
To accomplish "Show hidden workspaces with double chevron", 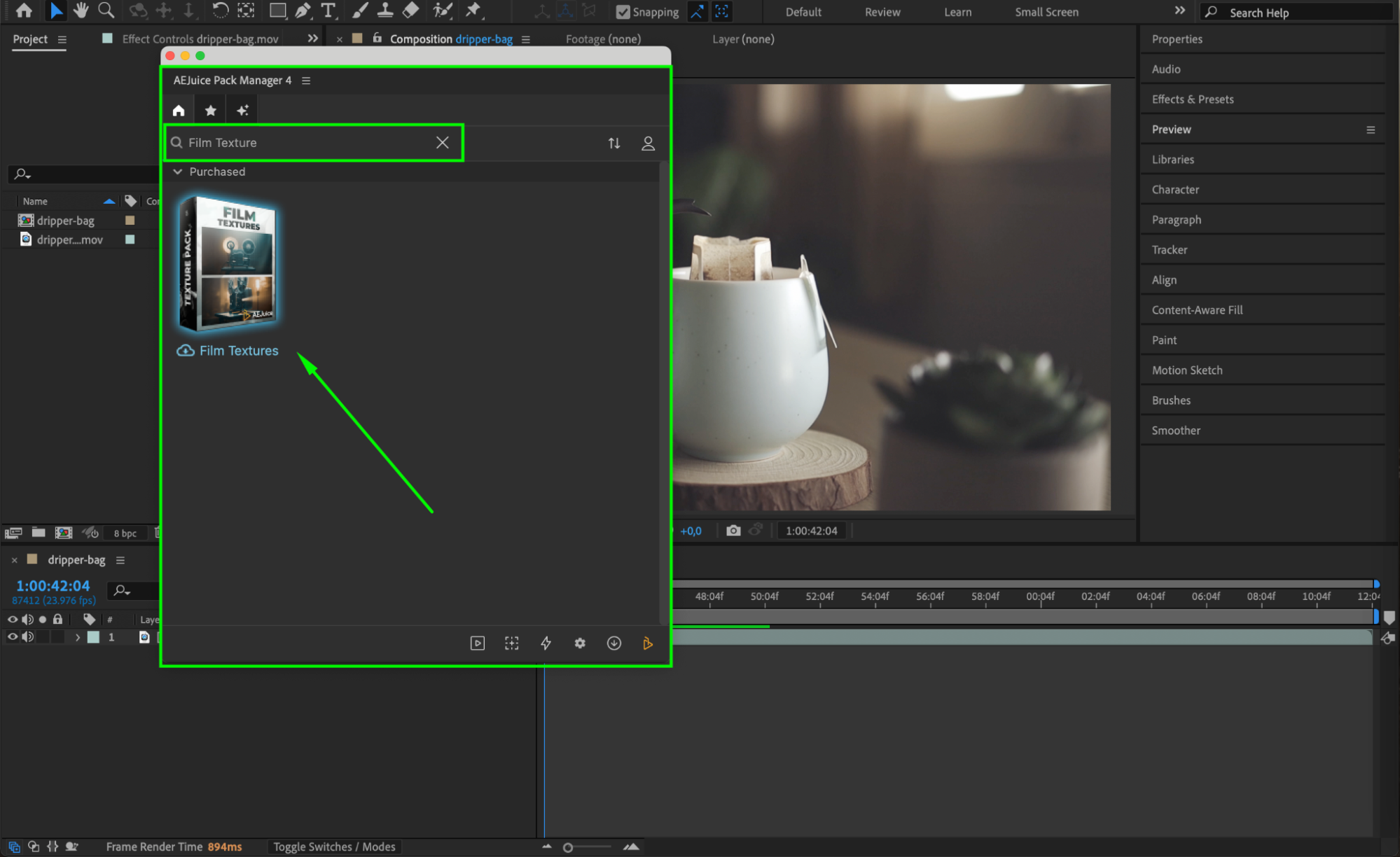I will 1179,11.
